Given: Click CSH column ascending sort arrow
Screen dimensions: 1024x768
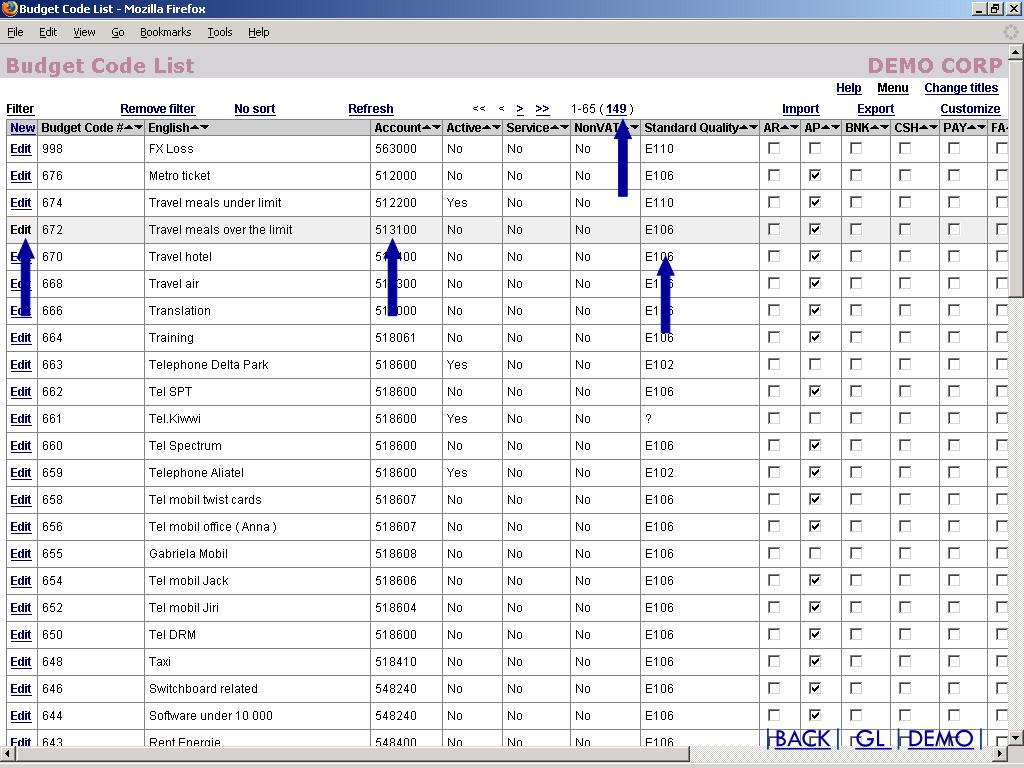Looking at the screenshot, I should [x=924, y=127].
